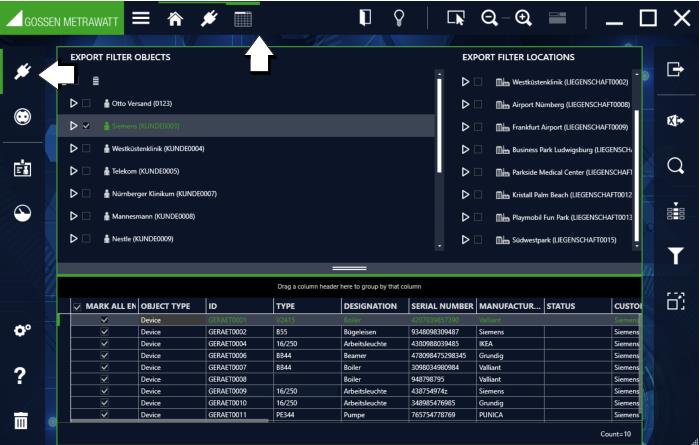The width and height of the screenshot is (700, 445).
Task: Click the greyed layout bar icon
Action: pos(557,18)
